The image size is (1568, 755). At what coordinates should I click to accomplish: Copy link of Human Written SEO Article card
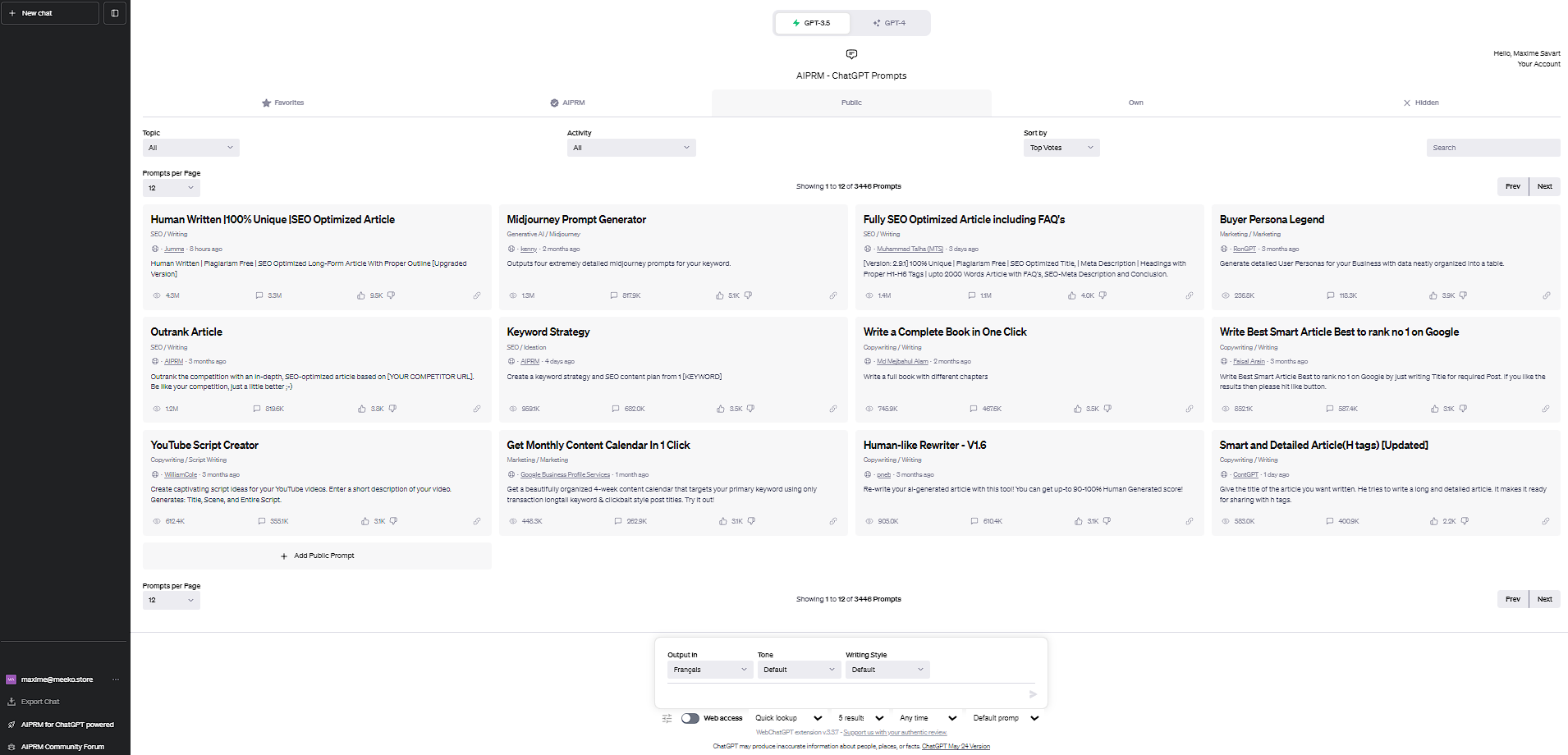[476, 295]
